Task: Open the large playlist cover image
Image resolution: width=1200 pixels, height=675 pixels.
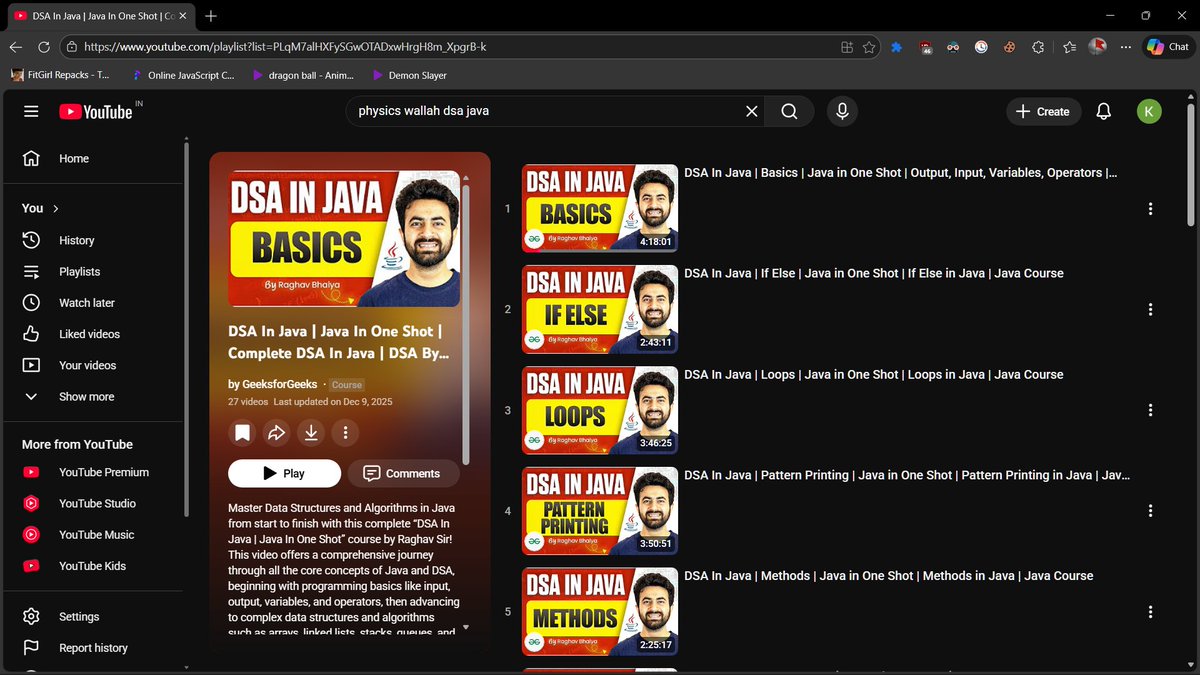Action: [x=344, y=239]
